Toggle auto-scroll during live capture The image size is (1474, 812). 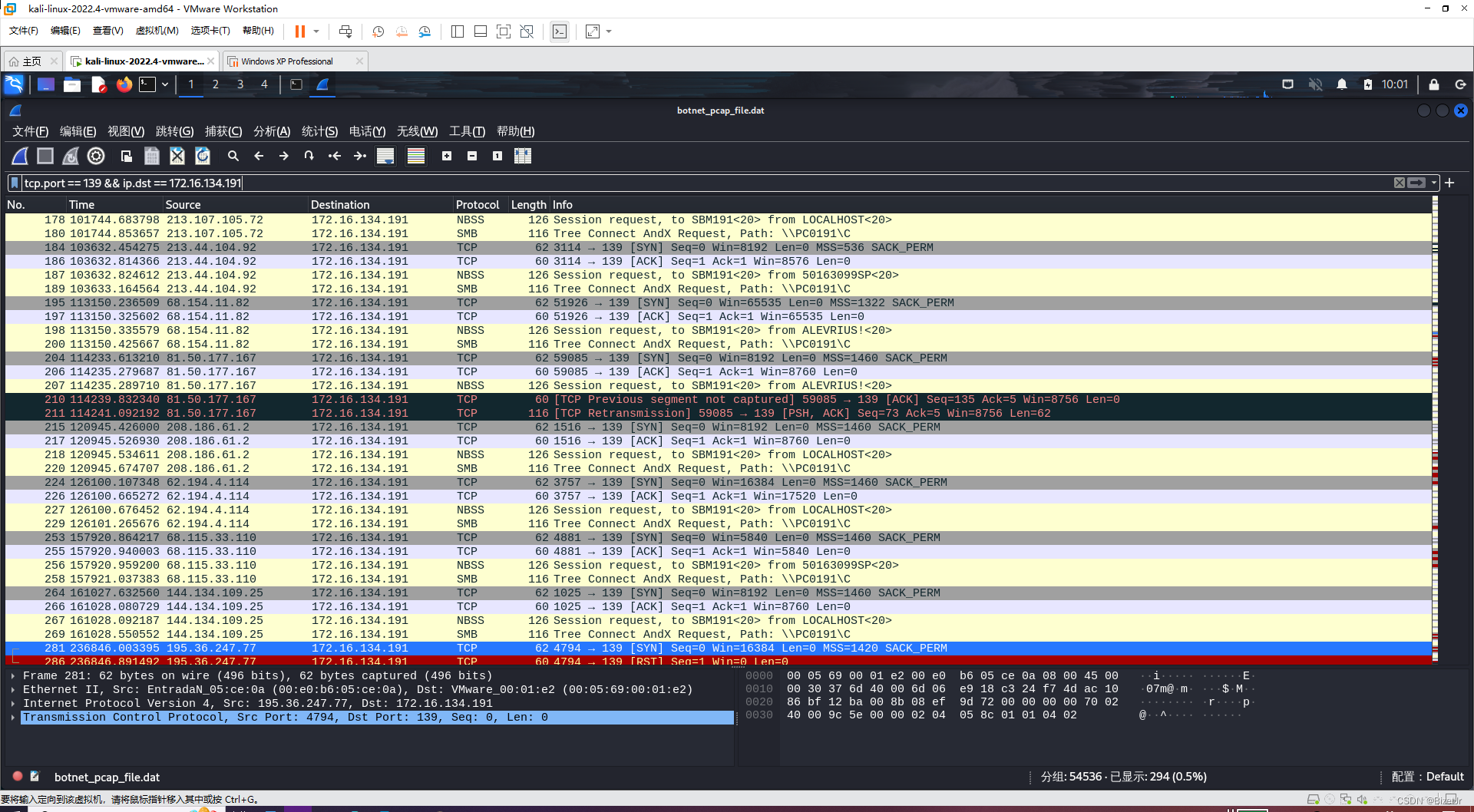385,156
